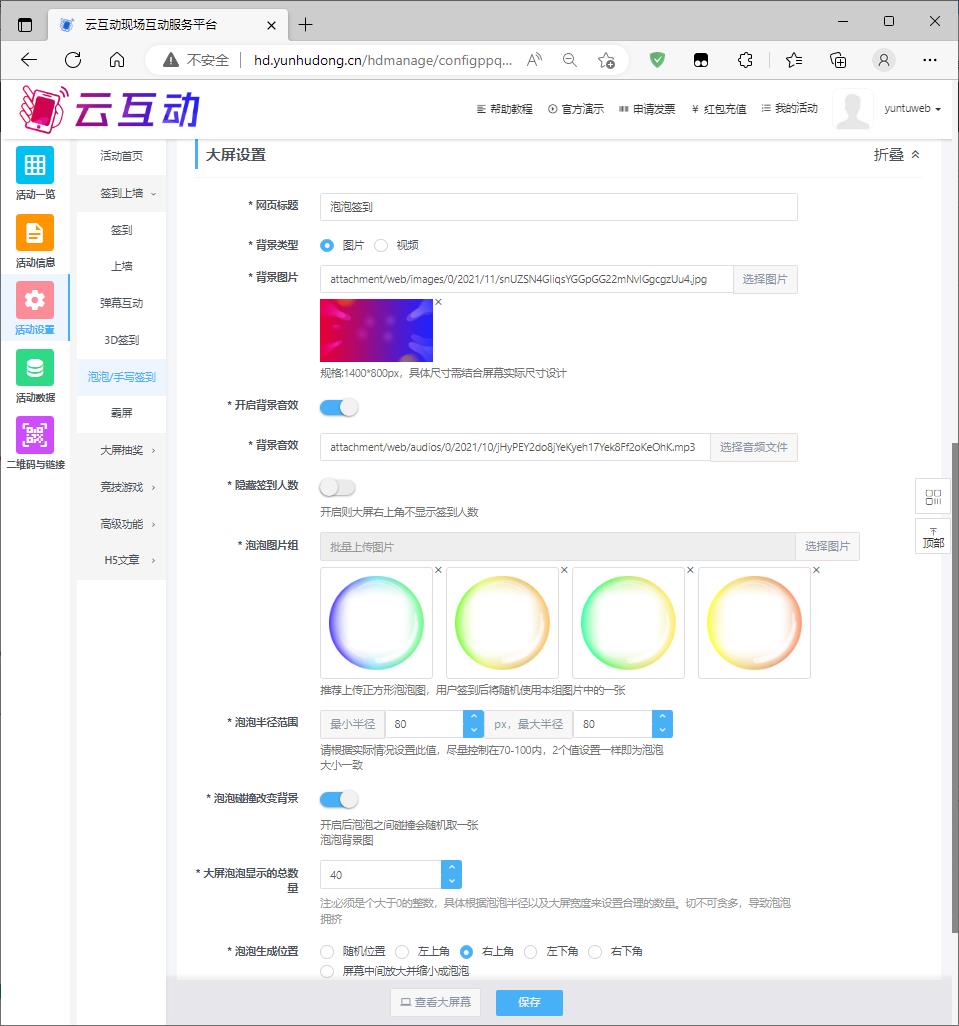
Task: Click the 保存 button
Action: [529, 1002]
